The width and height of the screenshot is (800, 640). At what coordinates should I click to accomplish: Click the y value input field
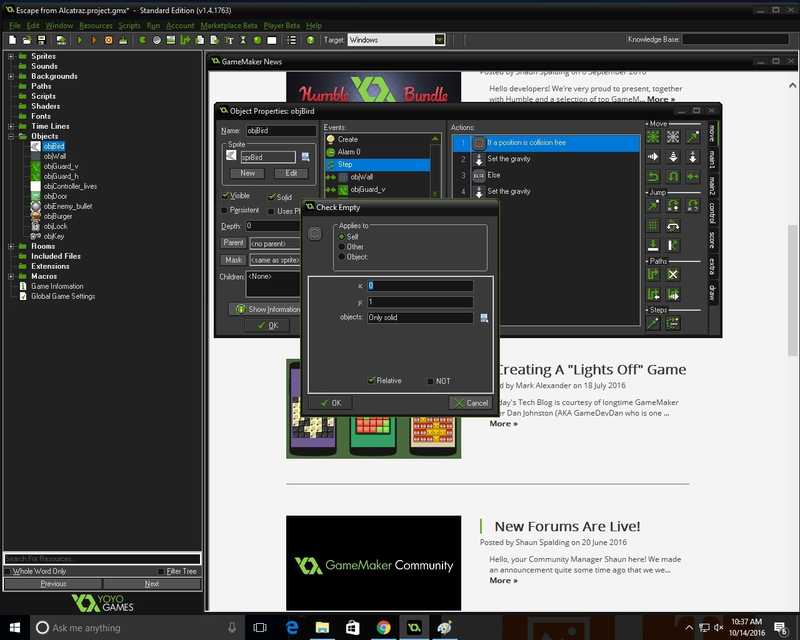(419, 302)
